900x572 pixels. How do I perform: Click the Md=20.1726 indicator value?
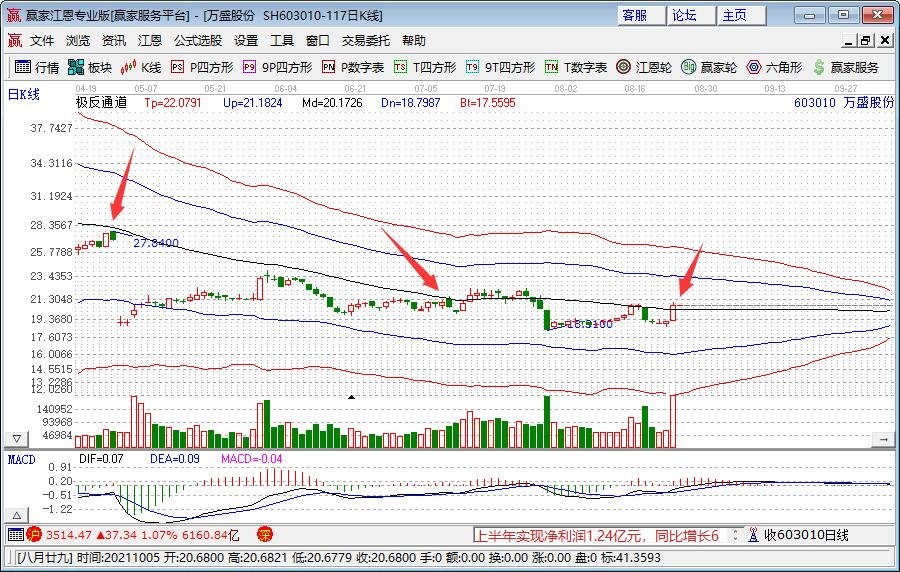coord(332,103)
